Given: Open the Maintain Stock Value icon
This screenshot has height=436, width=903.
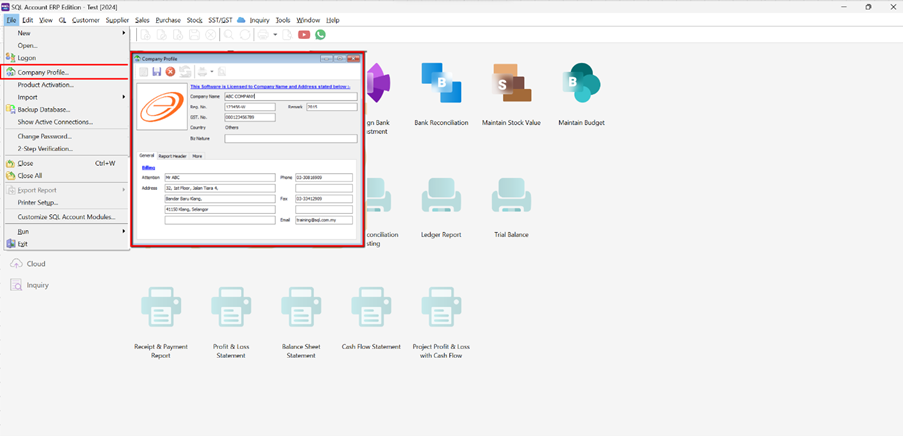Looking at the screenshot, I should coord(512,84).
